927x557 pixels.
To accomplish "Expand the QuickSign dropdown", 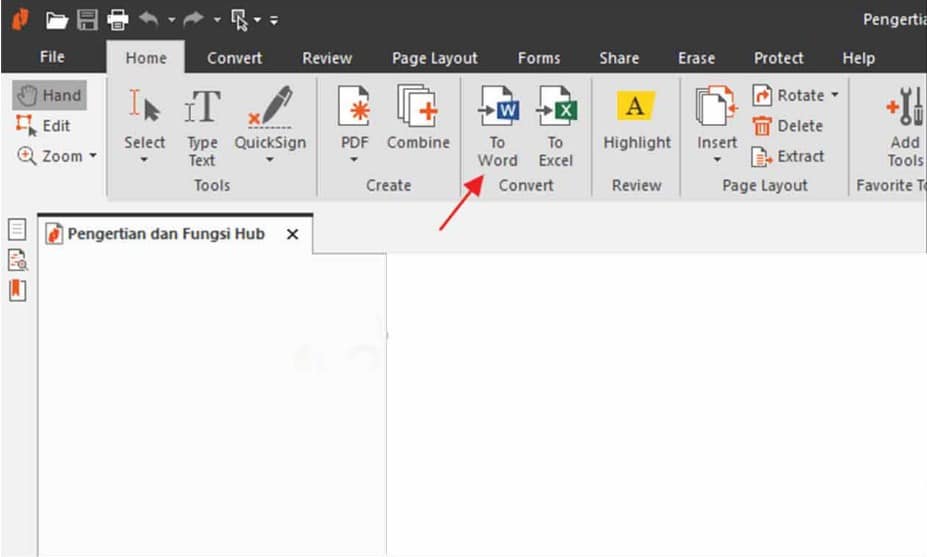I will click(x=269, y=160).
